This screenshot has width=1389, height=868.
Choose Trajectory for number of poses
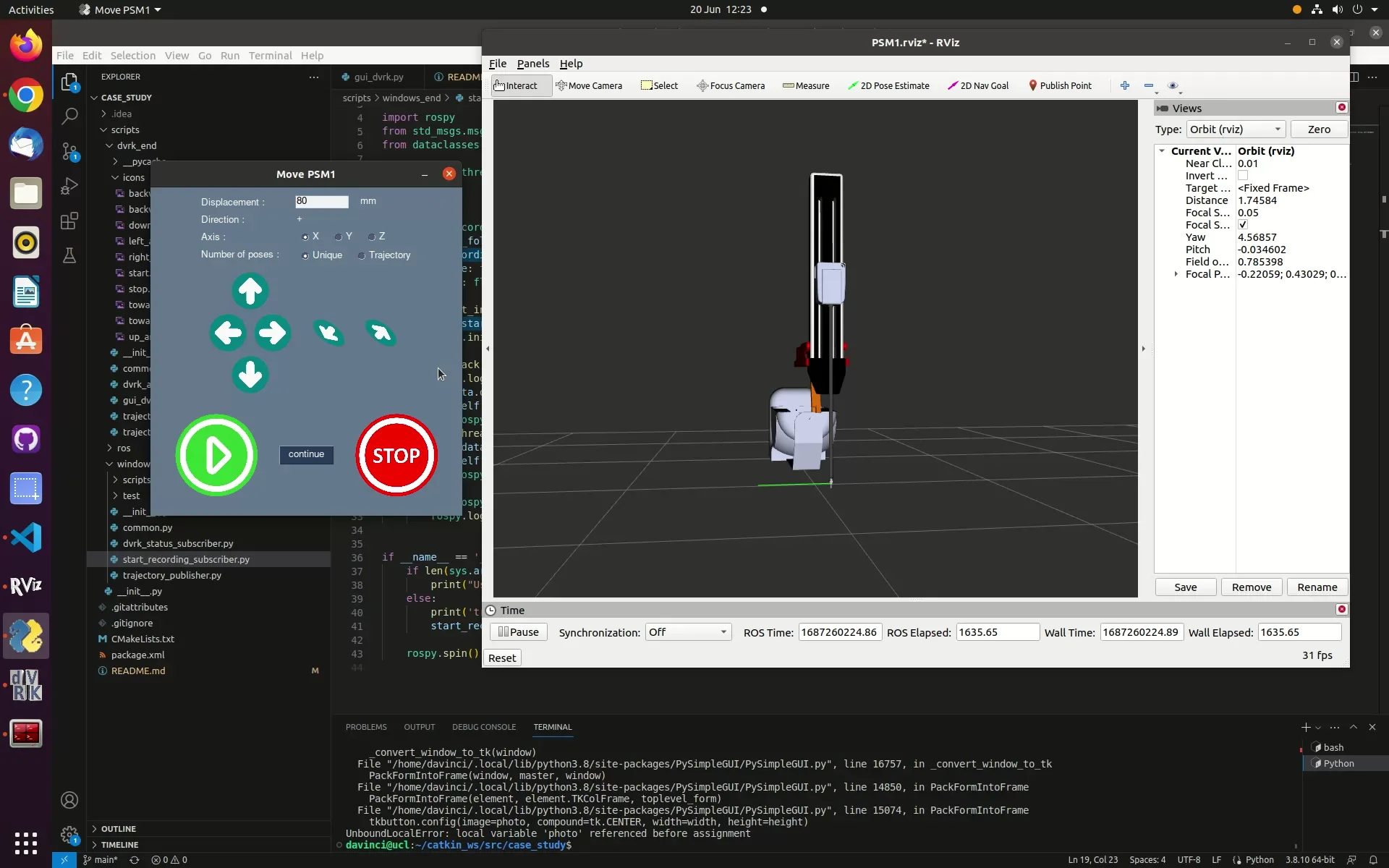pos(362,255)
